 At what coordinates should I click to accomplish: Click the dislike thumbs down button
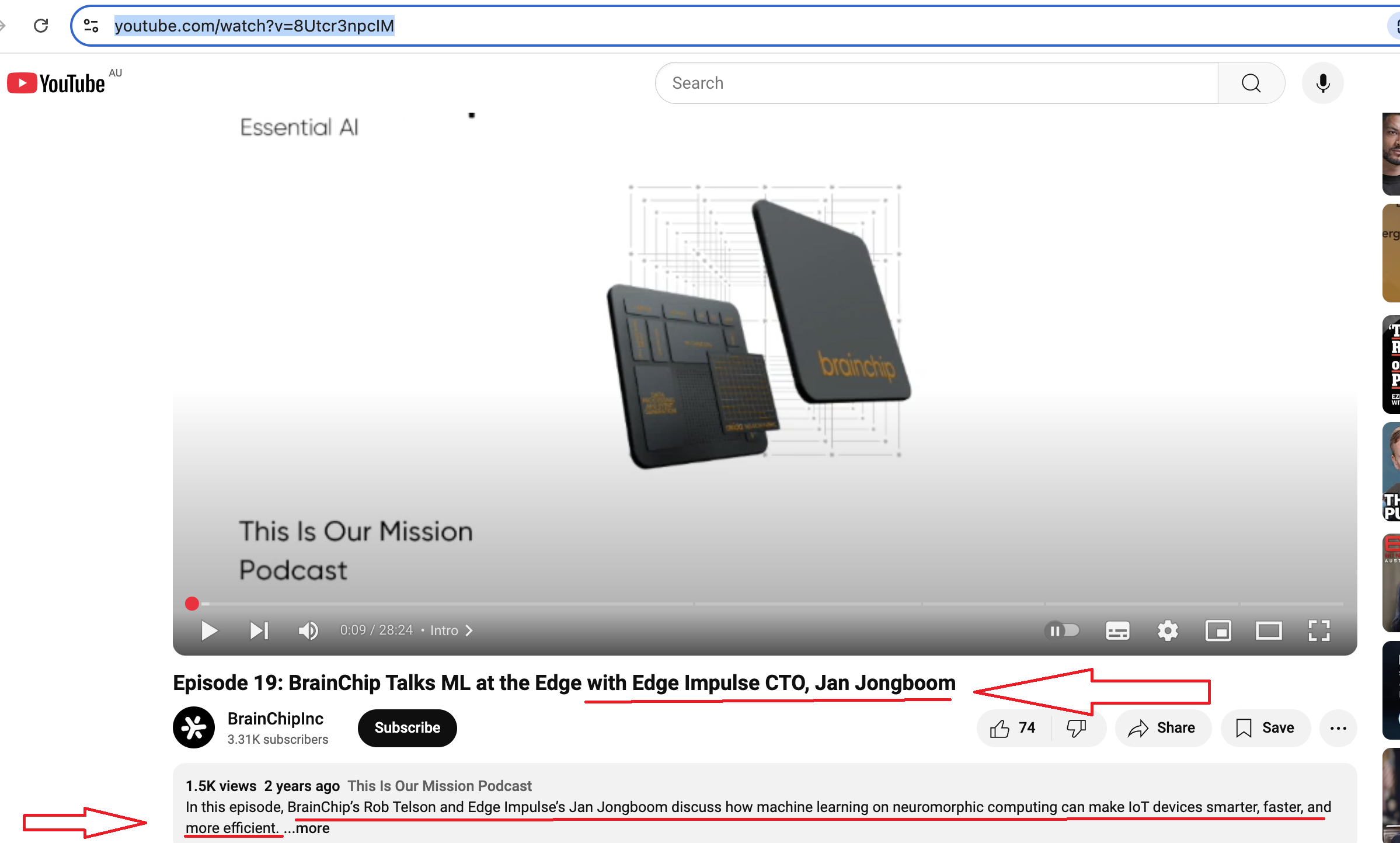click(x=1078, y=727)
